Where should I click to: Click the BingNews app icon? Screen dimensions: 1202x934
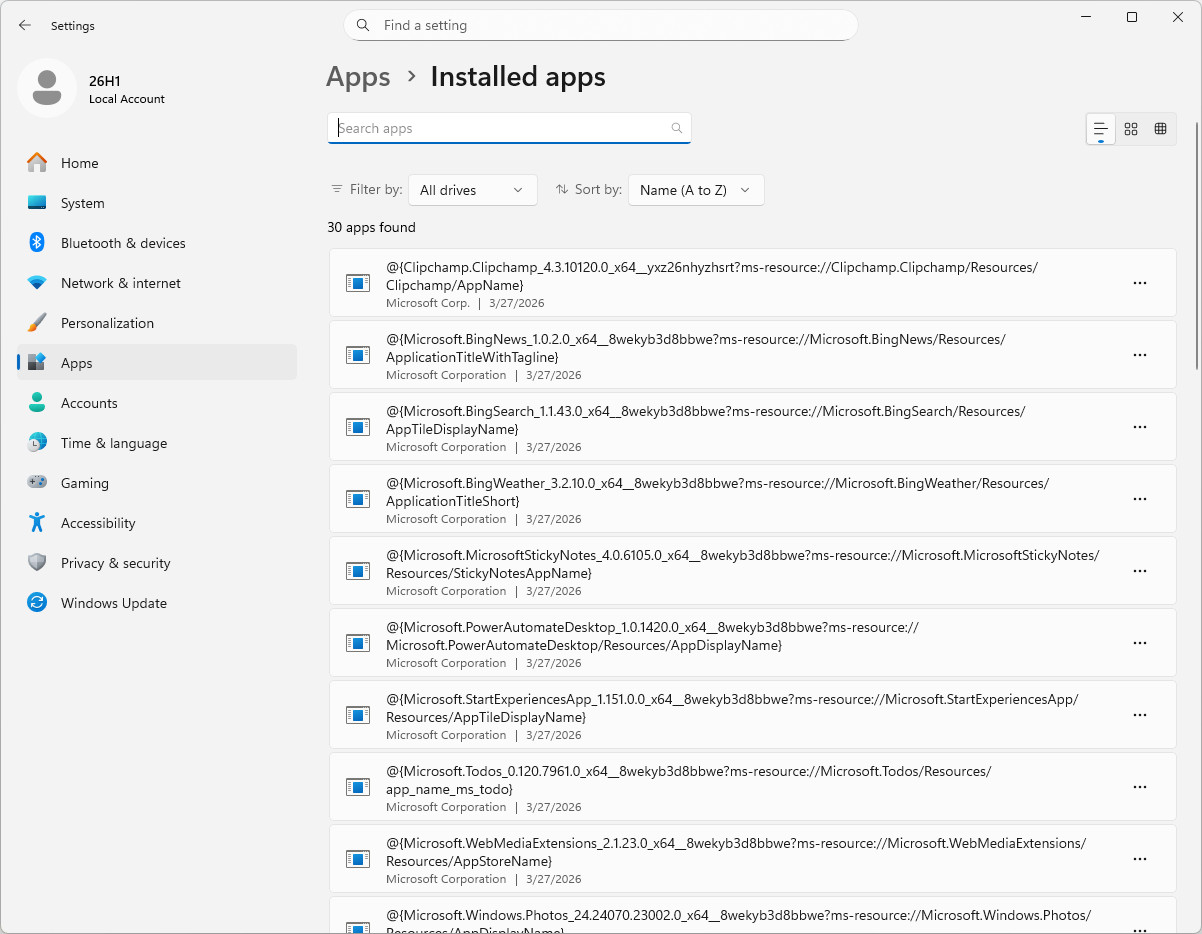coord(358,355)
